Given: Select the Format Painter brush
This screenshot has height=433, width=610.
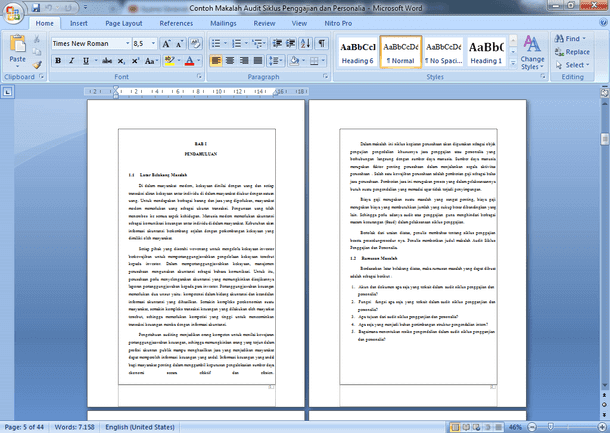Looking at the screenshot, I should pos(37,65).
